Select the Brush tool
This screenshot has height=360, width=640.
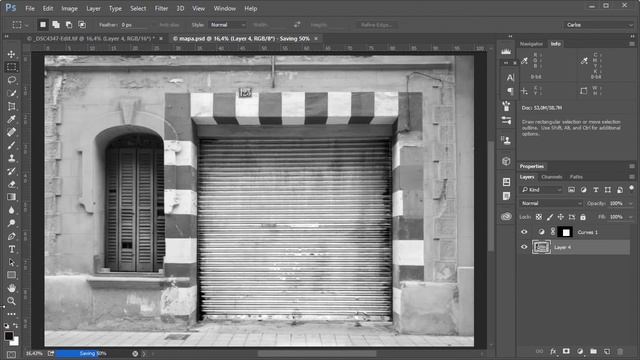11,145
